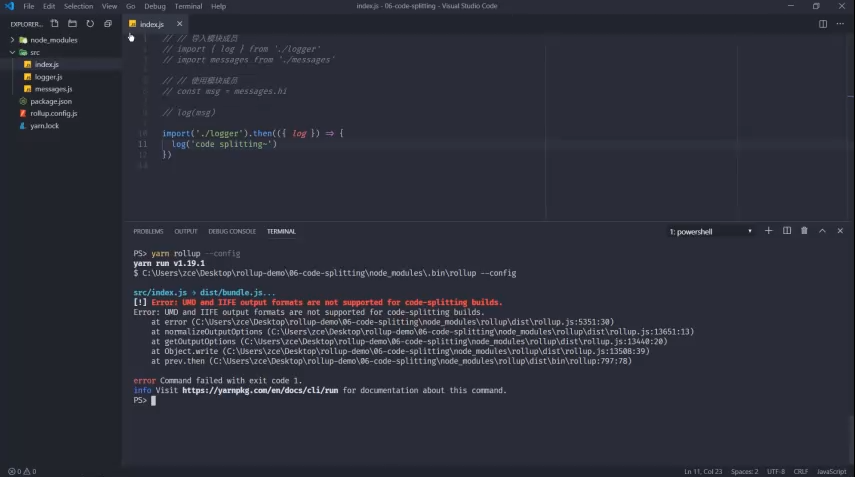Open the Go menu

(x=130, y=6)
